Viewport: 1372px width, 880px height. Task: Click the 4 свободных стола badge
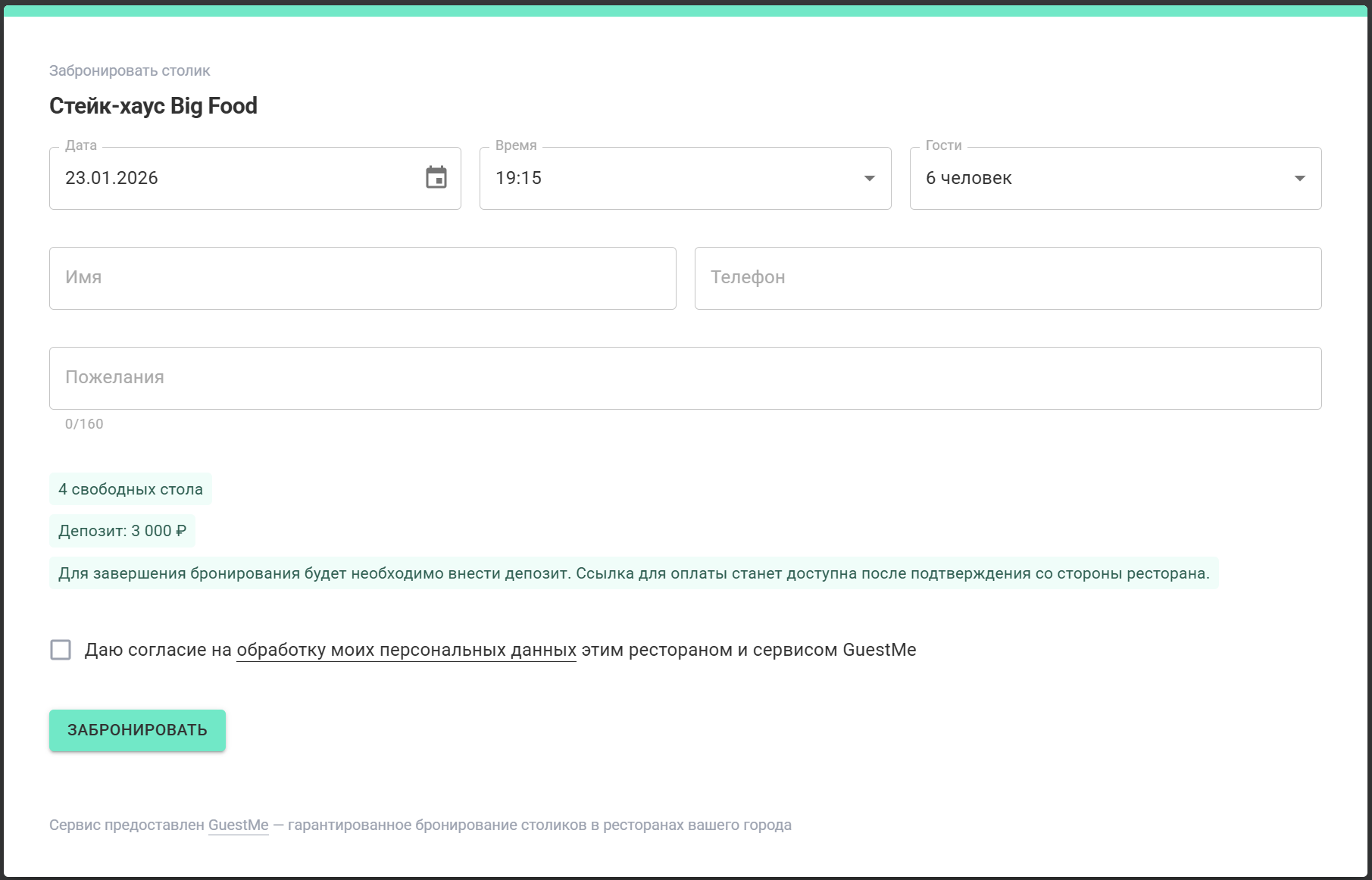point(130,488)
